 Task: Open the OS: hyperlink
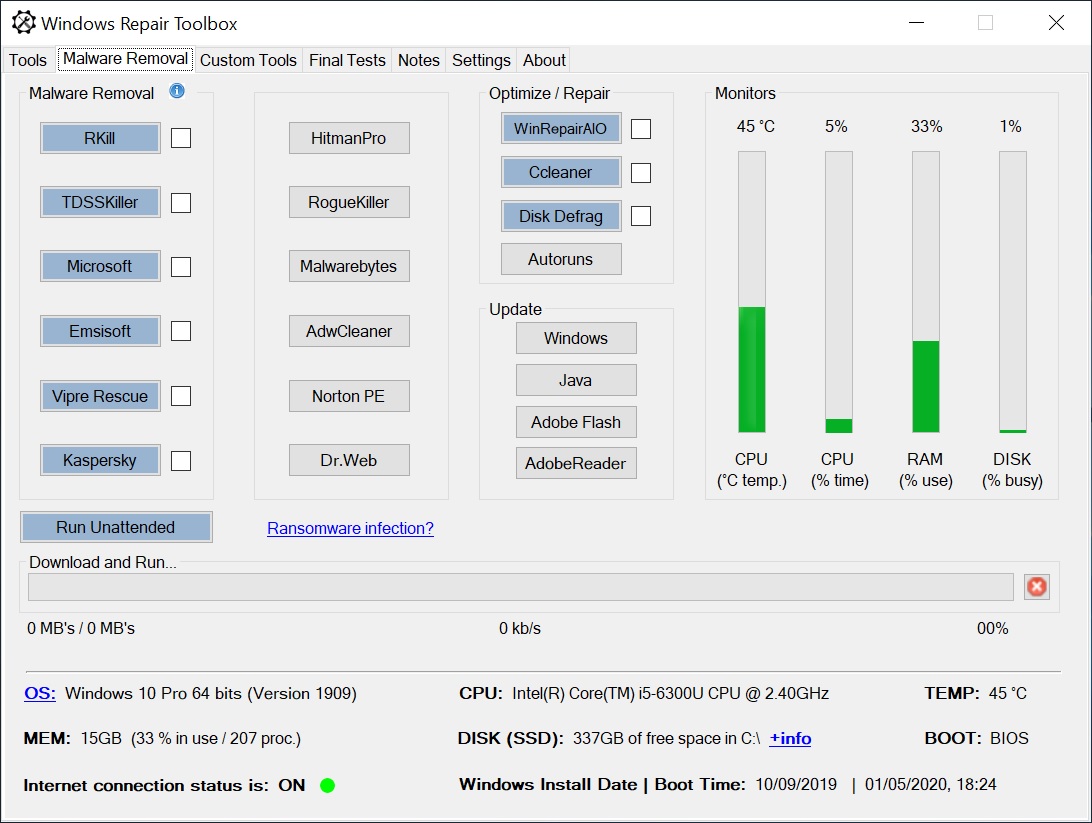[x=40, y=693]
